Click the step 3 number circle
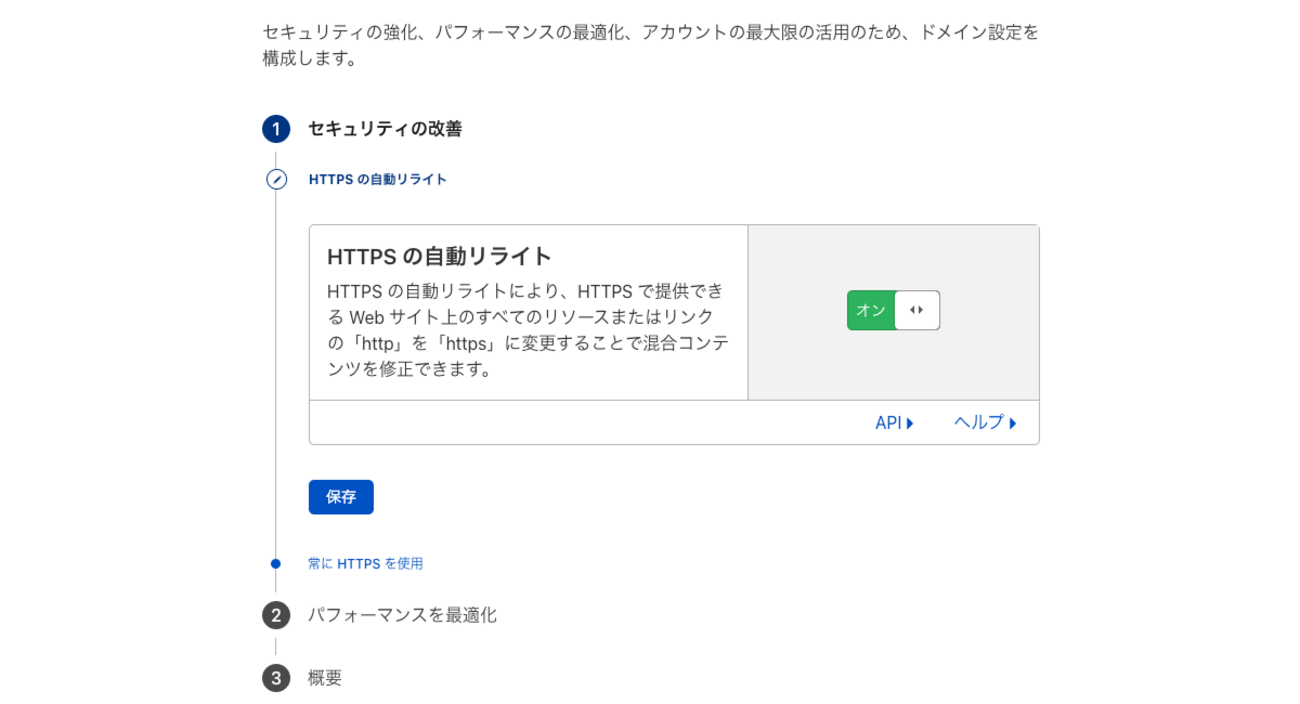1300x704 pixels. (x=276, y=678)
